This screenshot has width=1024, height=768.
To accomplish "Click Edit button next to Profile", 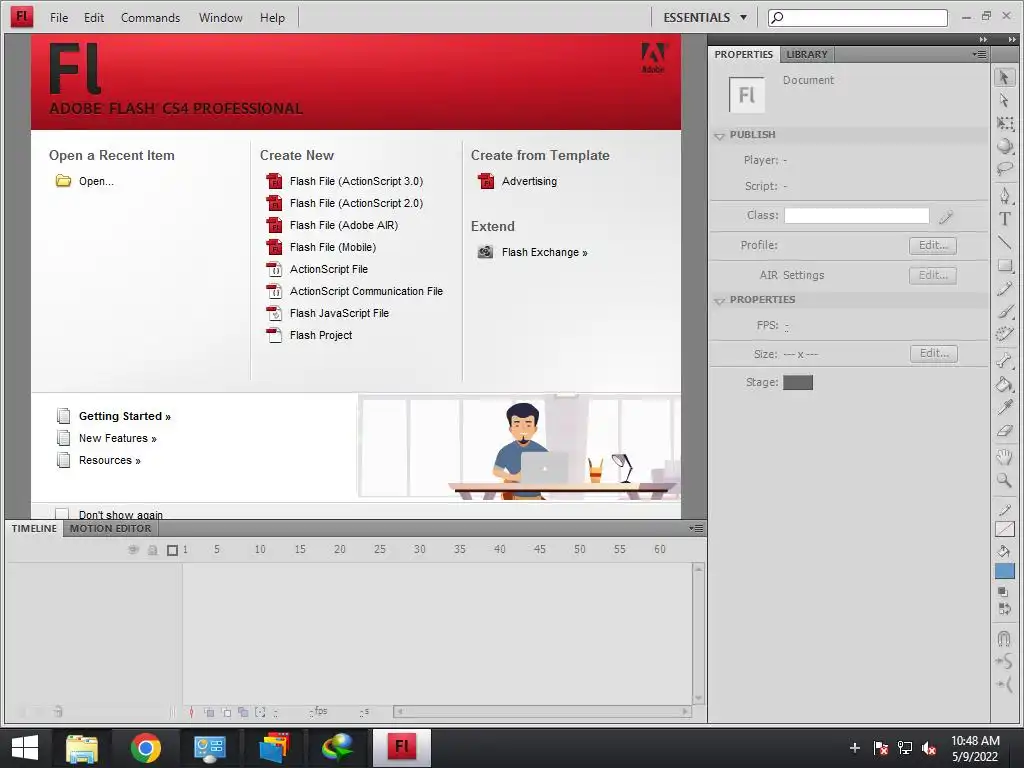I will [933, 246].
